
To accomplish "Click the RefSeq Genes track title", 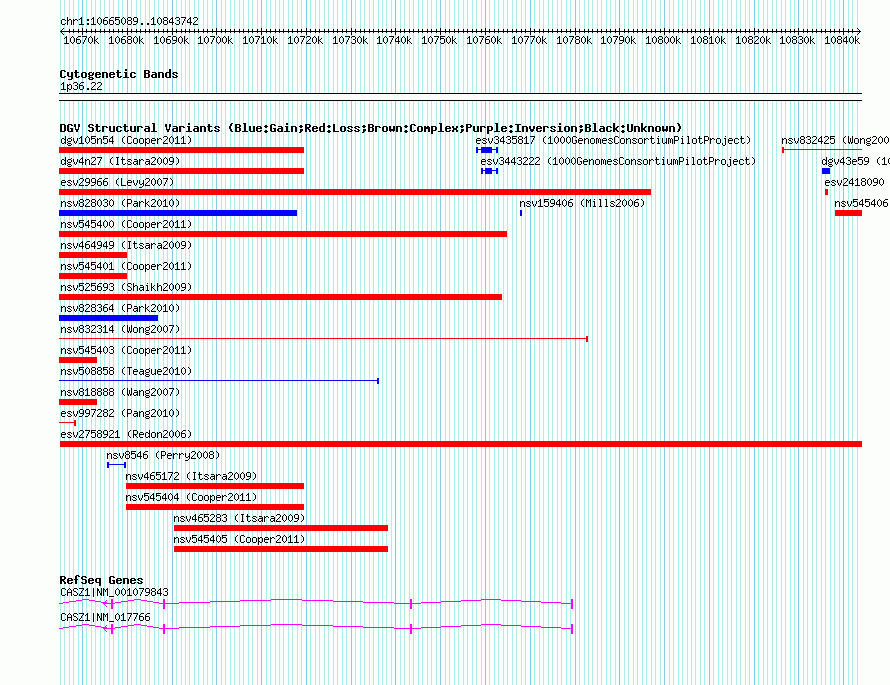I will coord(101,580).
